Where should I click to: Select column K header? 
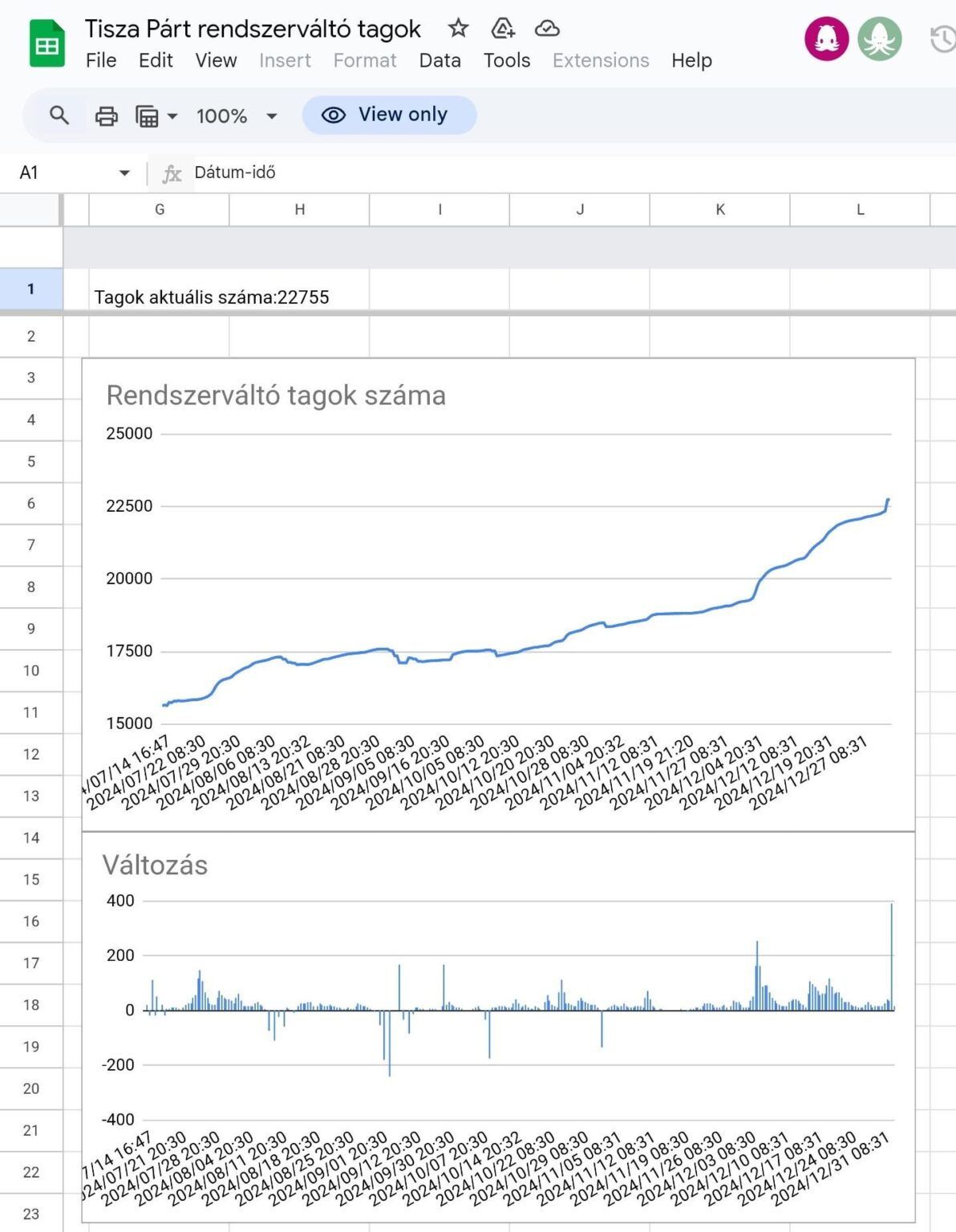(x=720, y=209)
